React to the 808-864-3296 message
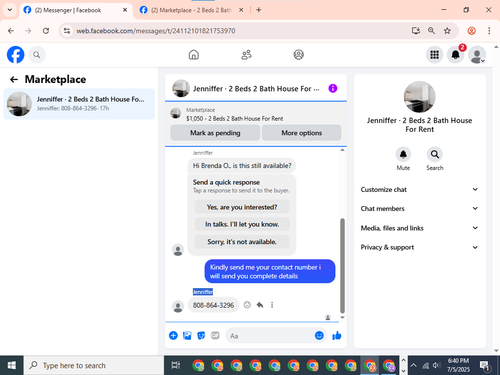This screenshot has width=500, height=375. click(x=247, y=305)
